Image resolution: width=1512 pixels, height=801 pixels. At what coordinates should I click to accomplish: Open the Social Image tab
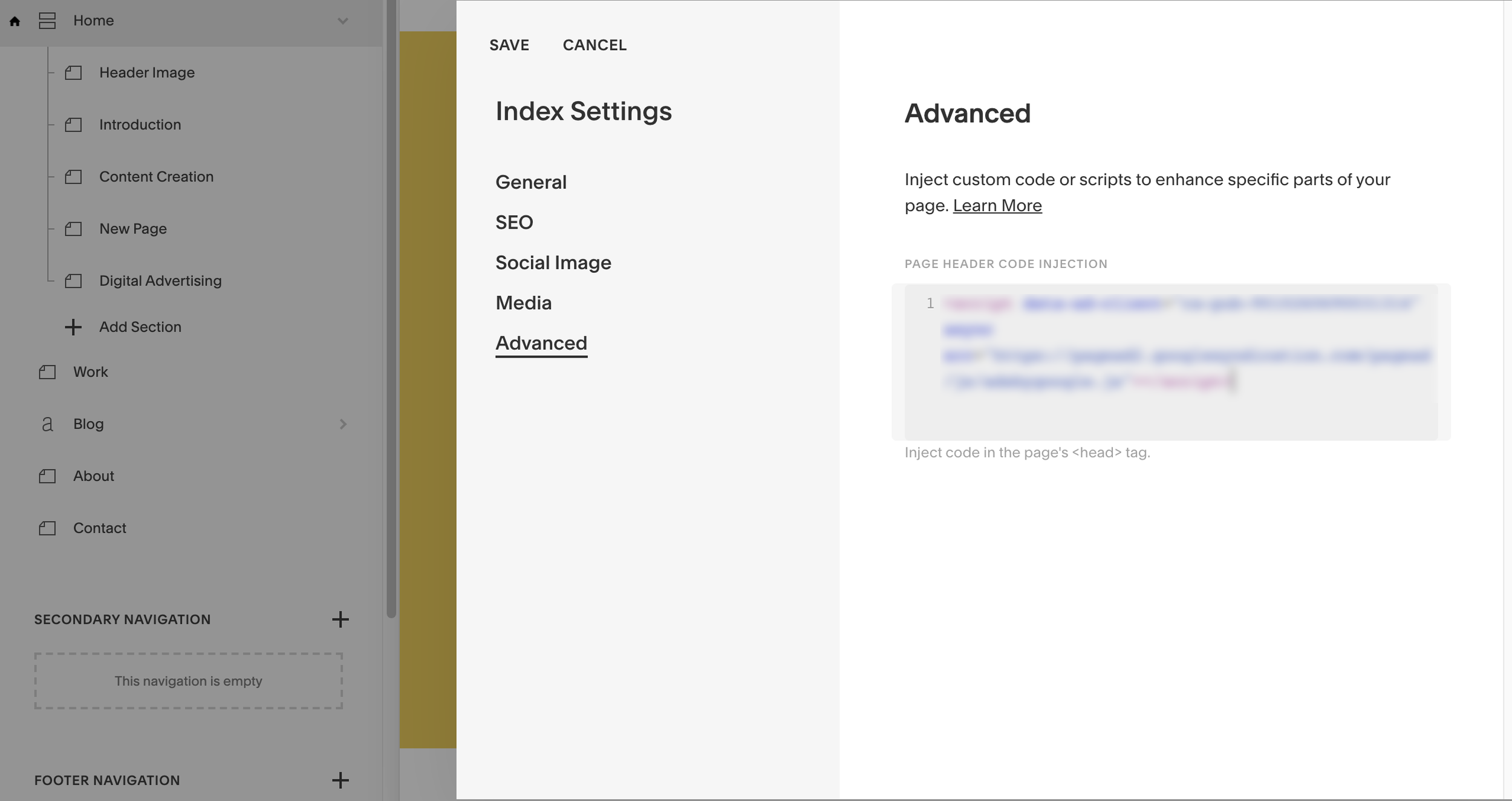(553, 263)
